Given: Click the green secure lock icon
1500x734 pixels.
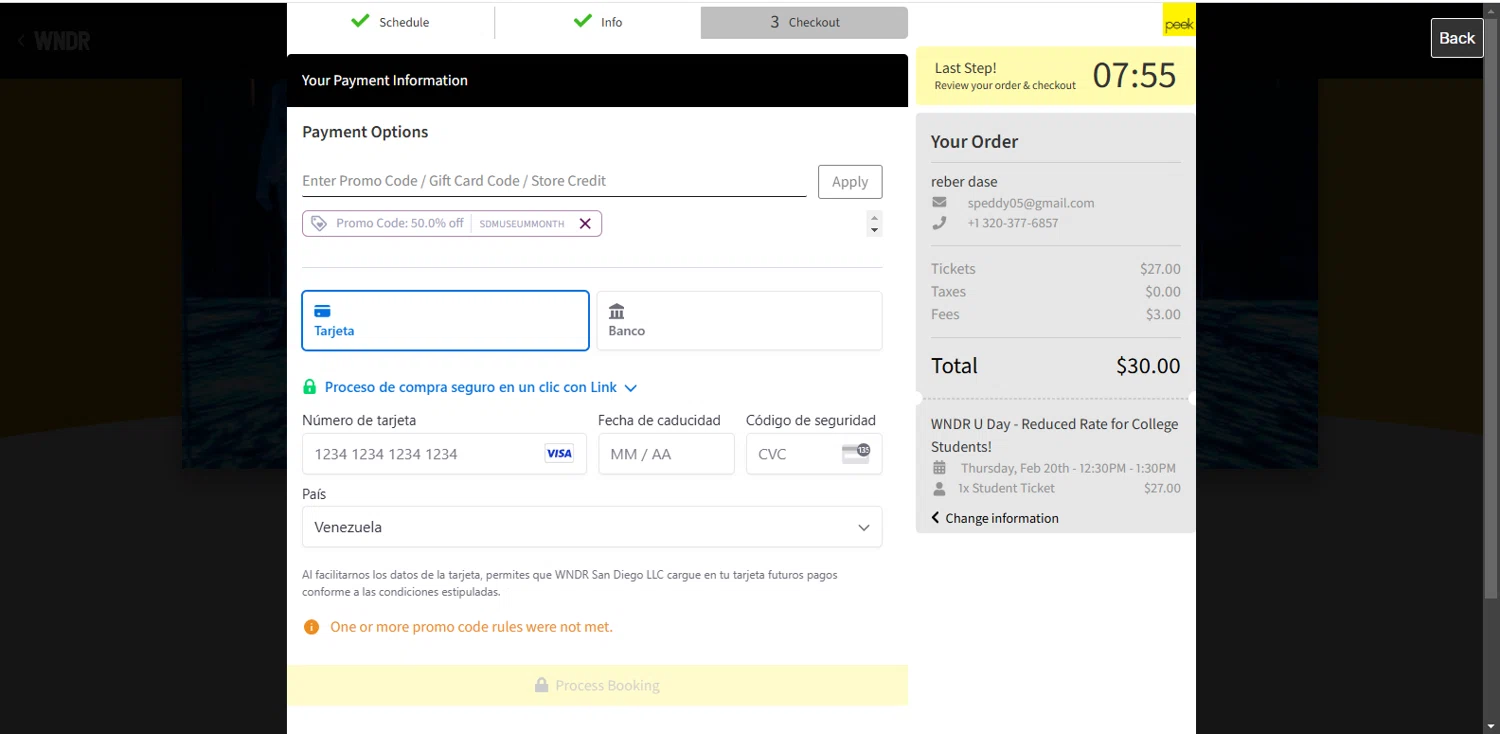Looking at the screenshot, I should tap(310, 387).
